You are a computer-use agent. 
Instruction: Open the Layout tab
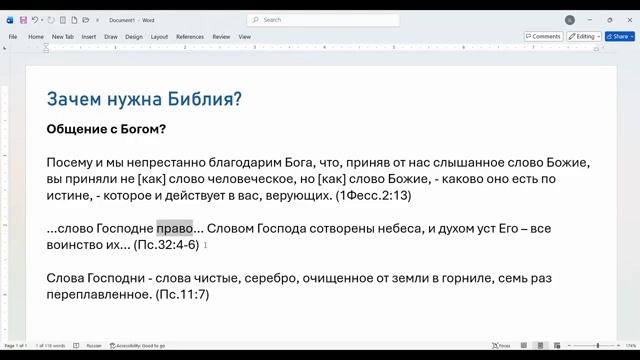159,37
